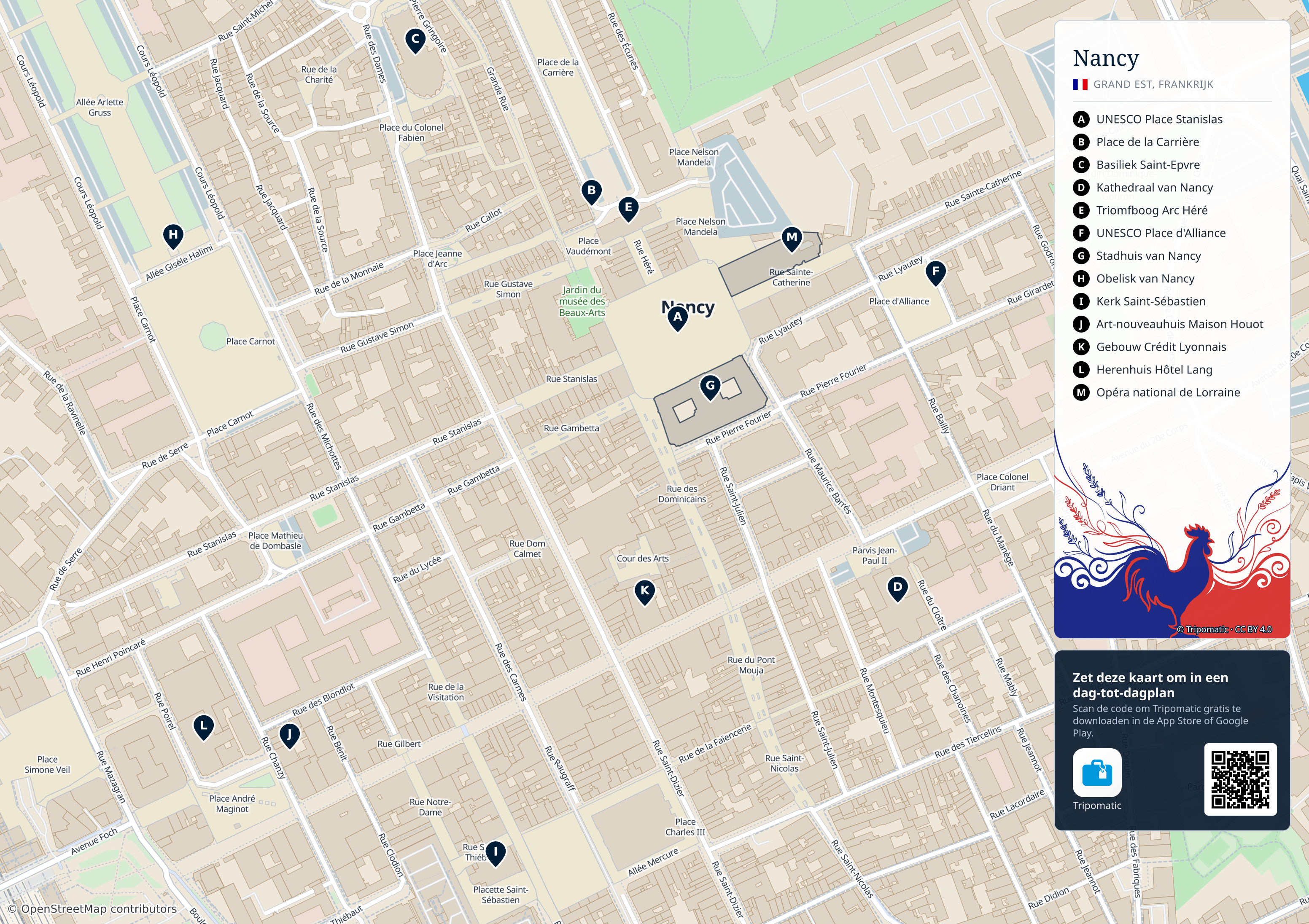The width and height of the screenshot is (1309, 924).
Task: Click the 'Cour des Arts' map label
Action: click(643, 559)
